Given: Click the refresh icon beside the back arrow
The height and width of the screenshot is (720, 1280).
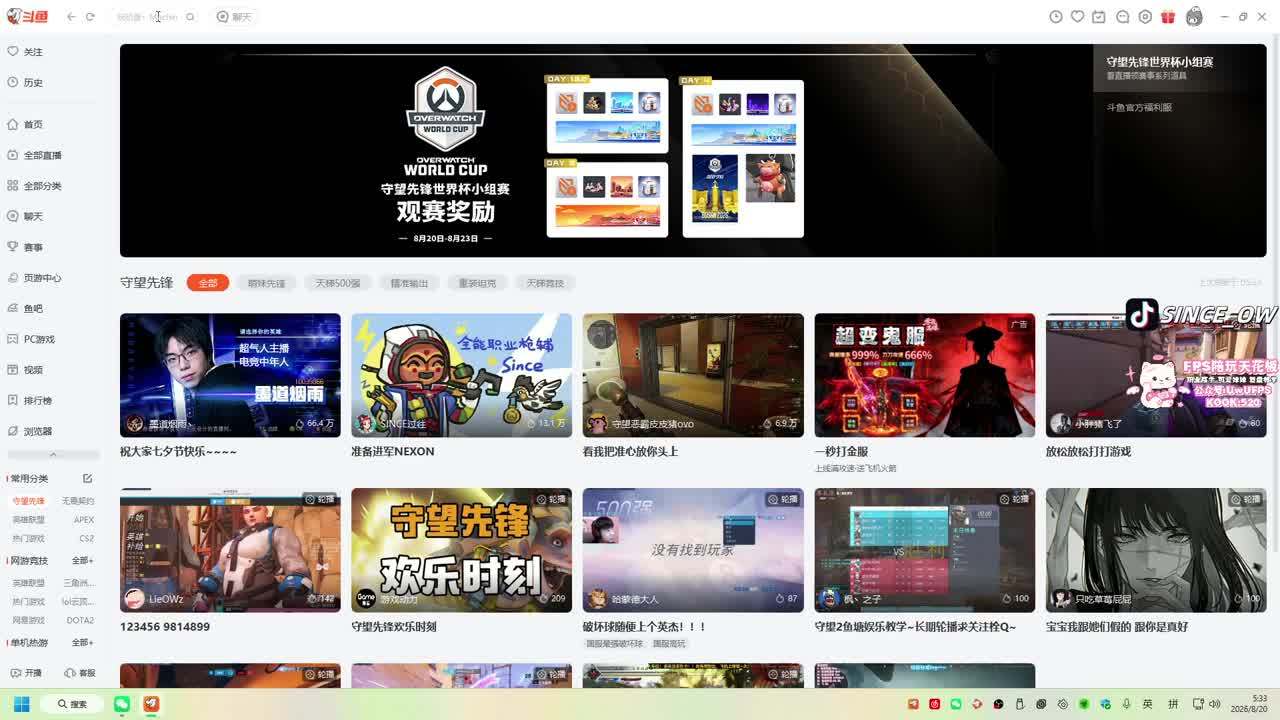Looking at the screenshot, I should [x=90, y=17].
